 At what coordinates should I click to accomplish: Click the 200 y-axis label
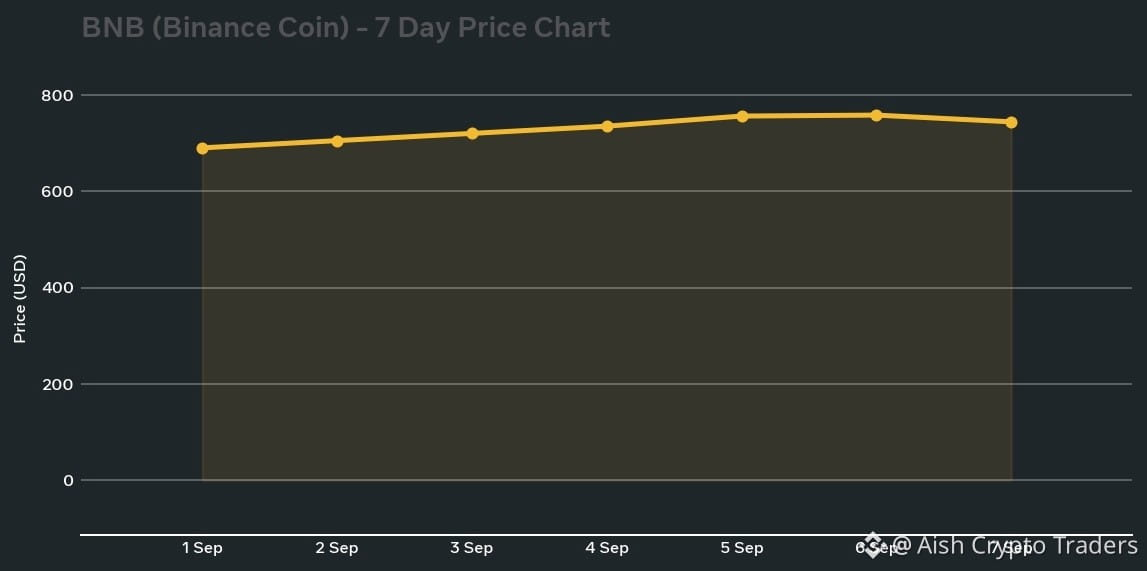pyautogui.click(x=57, y=384)
